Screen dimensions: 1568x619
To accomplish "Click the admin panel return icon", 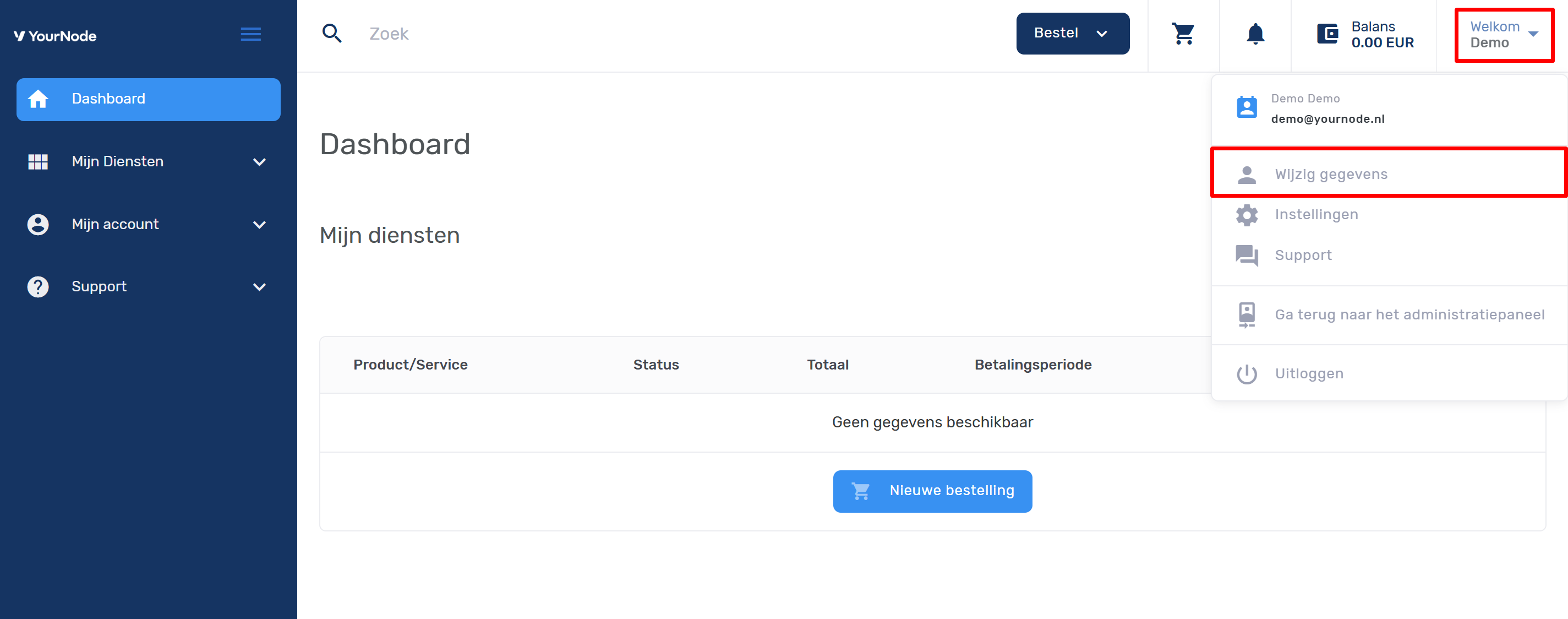I will click(x=1247, y=315).
